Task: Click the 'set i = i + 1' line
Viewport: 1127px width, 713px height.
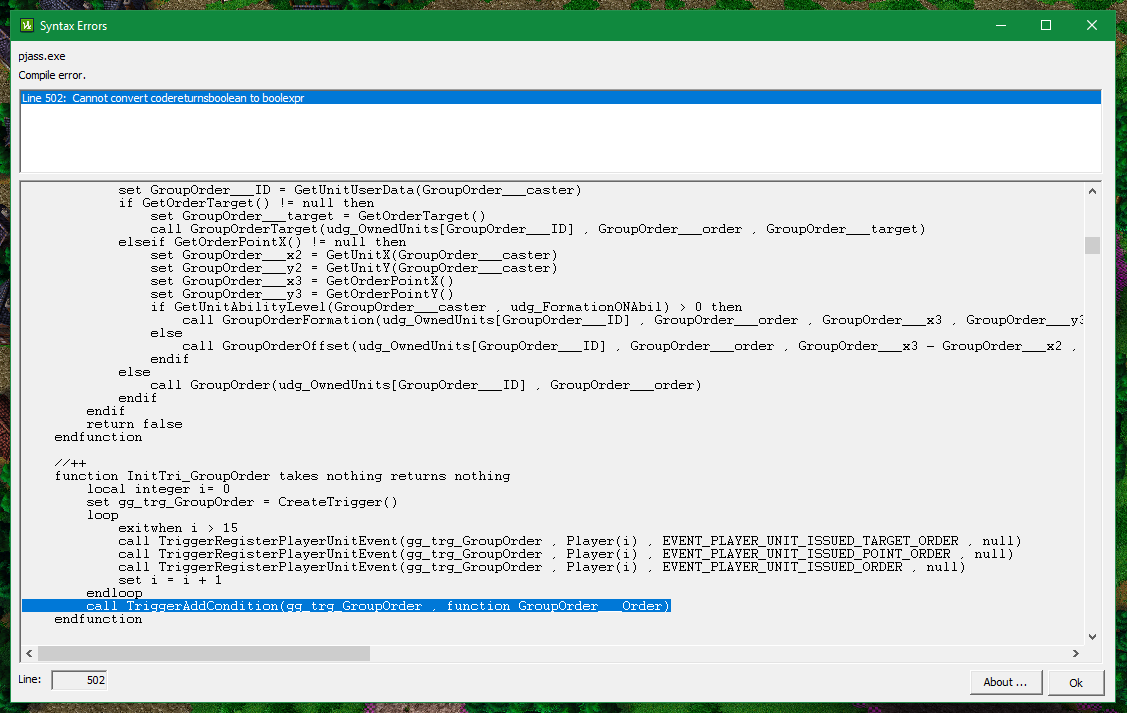Action: [170, 580]
